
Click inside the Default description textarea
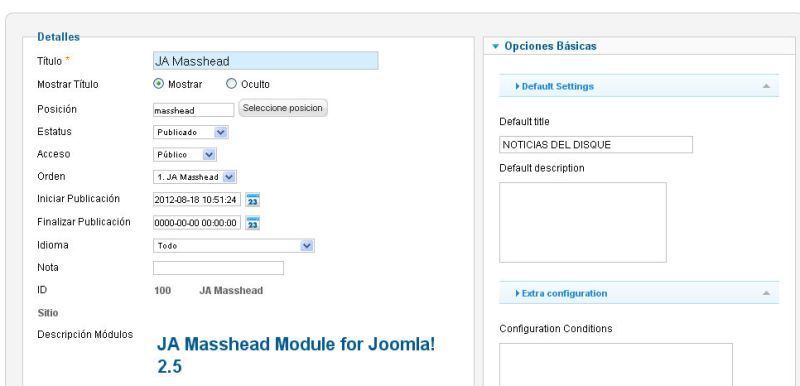click(583, 222)
